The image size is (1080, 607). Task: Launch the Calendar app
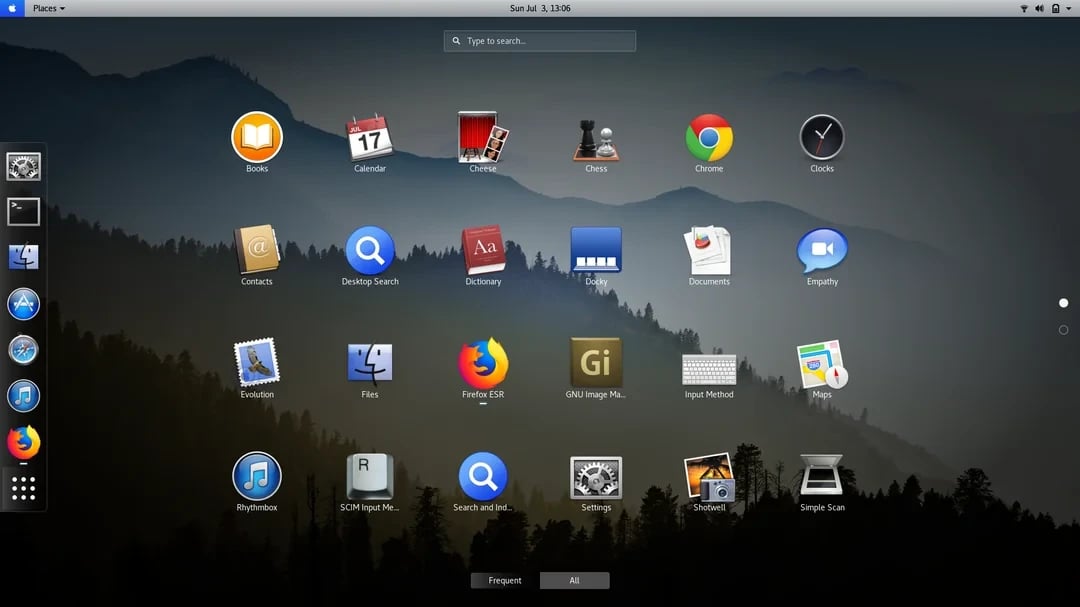(x=370, y=137)
